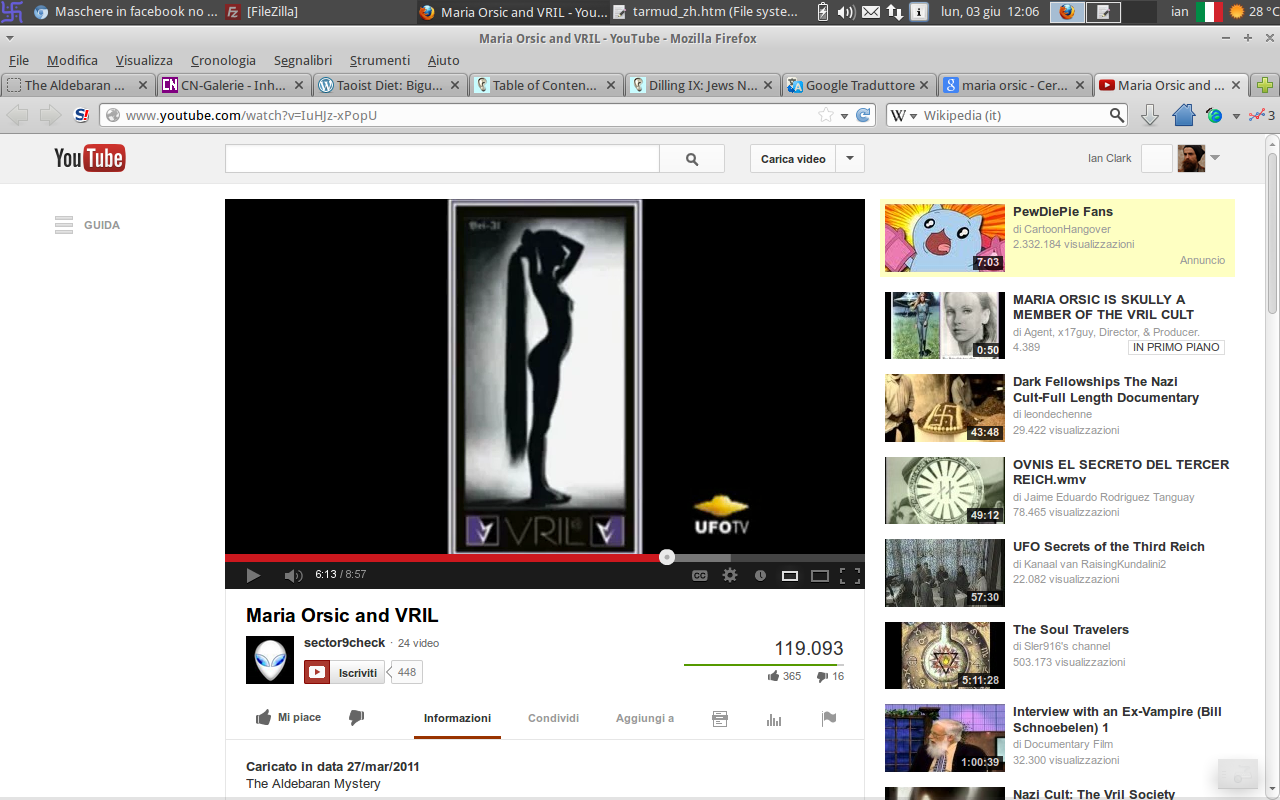This screenshot has height=800, width=1280.
Task: Expand the dropdown next to Carica video
Action: tap(850, 159)
